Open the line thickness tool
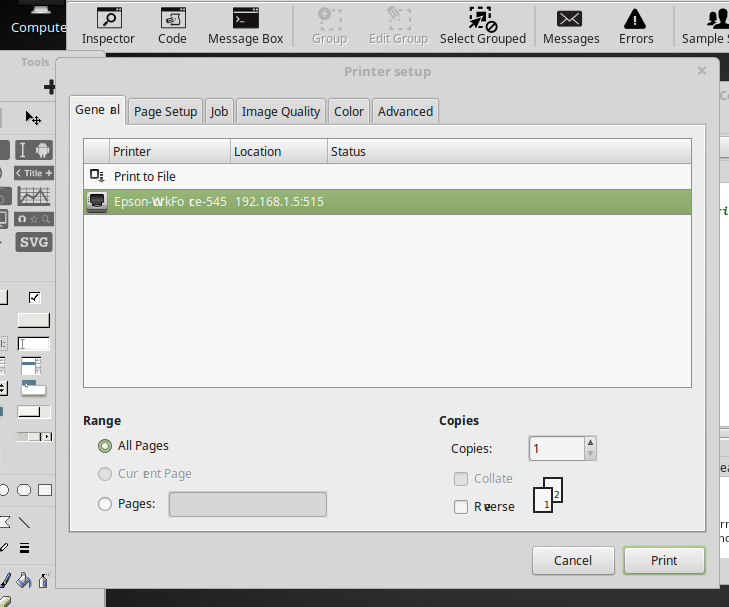Image resolution: width=729 pixels, height=607 pixels. pyautogui.click(x=24, y=548)
